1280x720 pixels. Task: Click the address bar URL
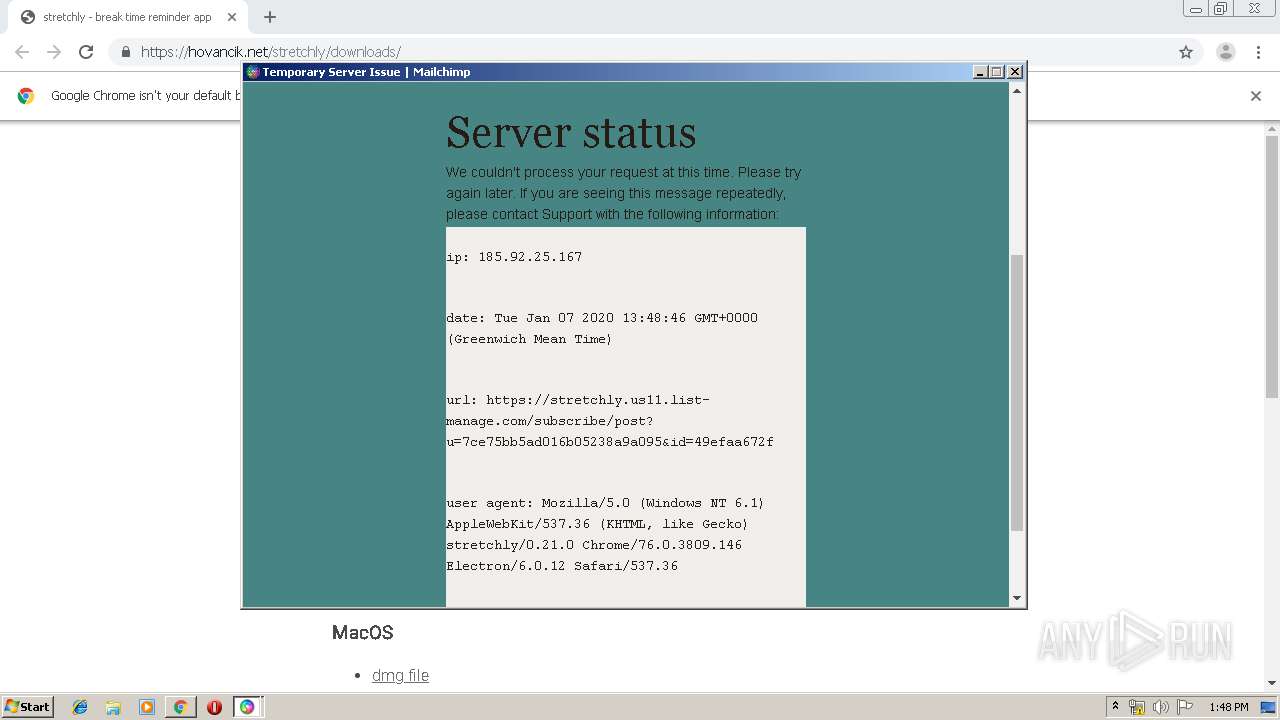pos(271,52)
